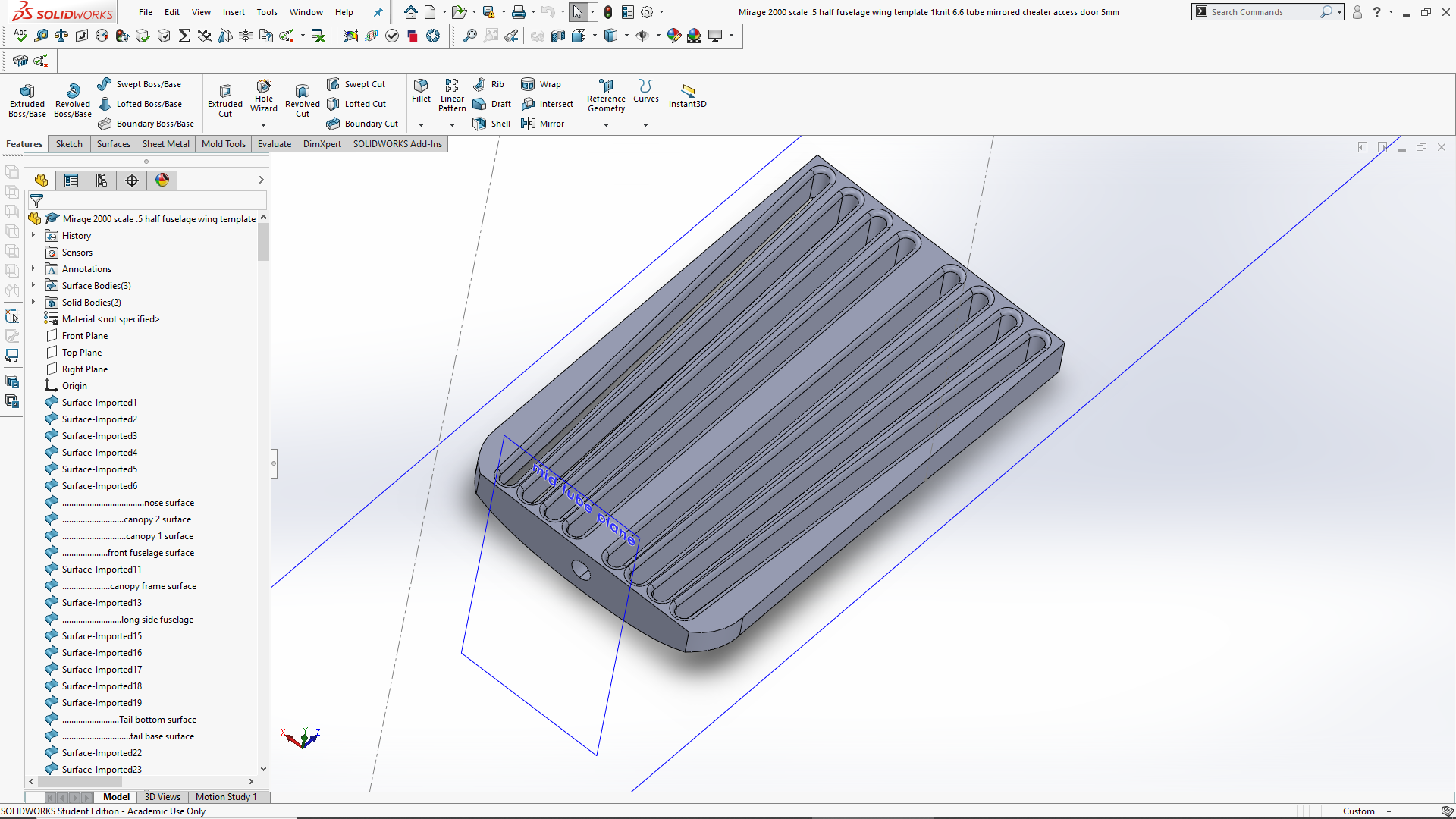Screen dimensions: 1456x819
Task: Open the Motion Study 1 tab
Action: pyautogui.click(x=226, y=797)
